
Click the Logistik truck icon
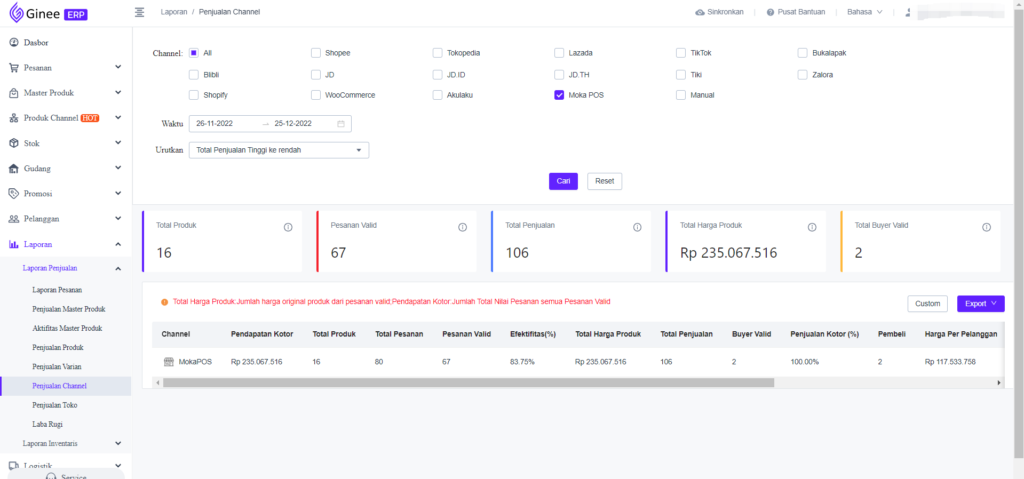(x=14, y=465)
